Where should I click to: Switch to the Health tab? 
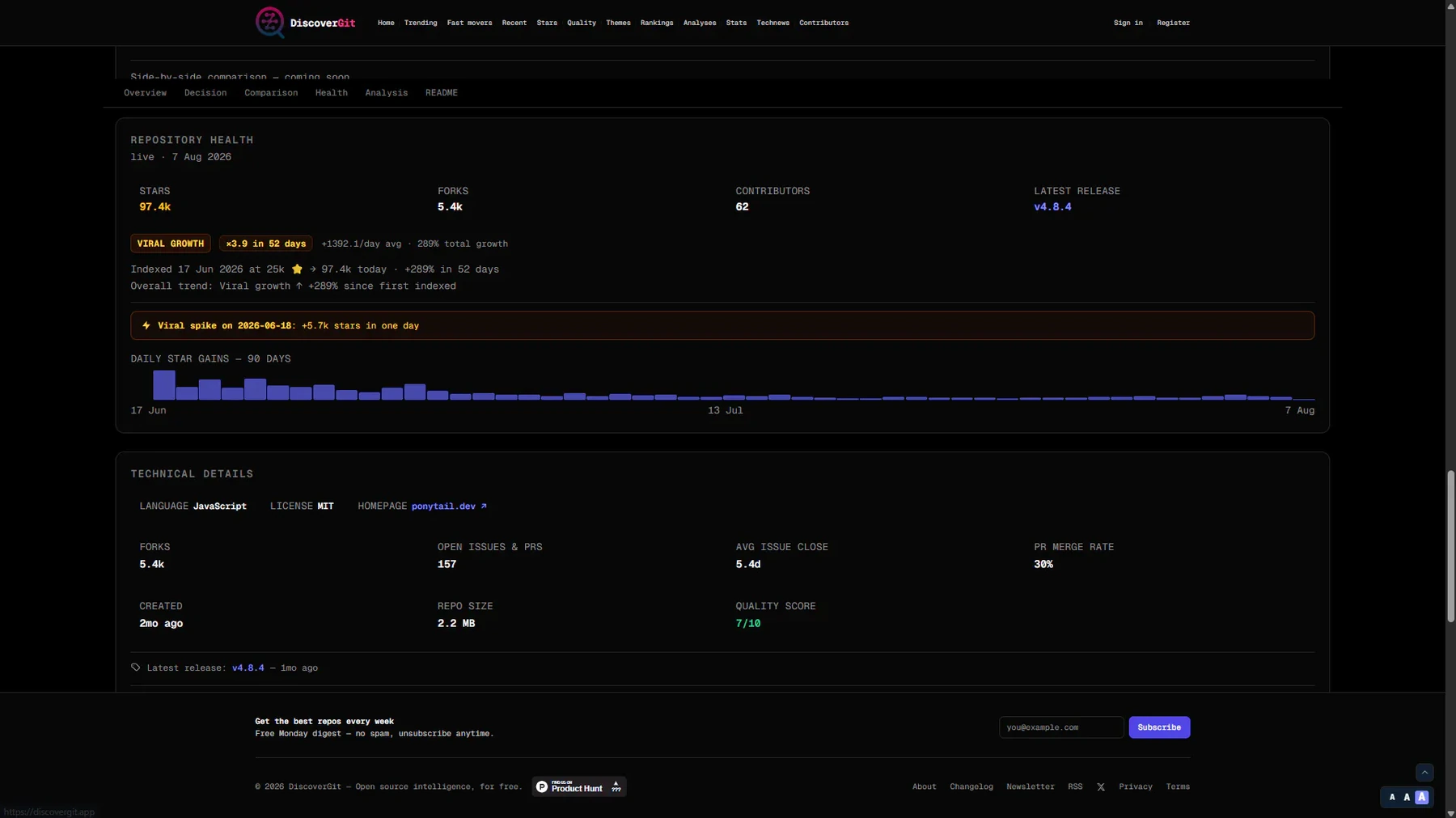pos(332,93)
